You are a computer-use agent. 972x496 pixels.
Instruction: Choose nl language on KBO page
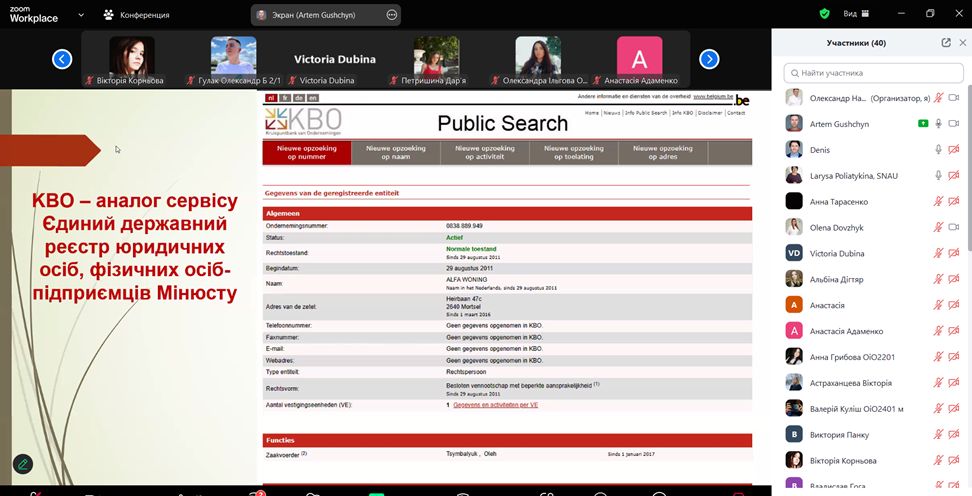pos(271,98)
